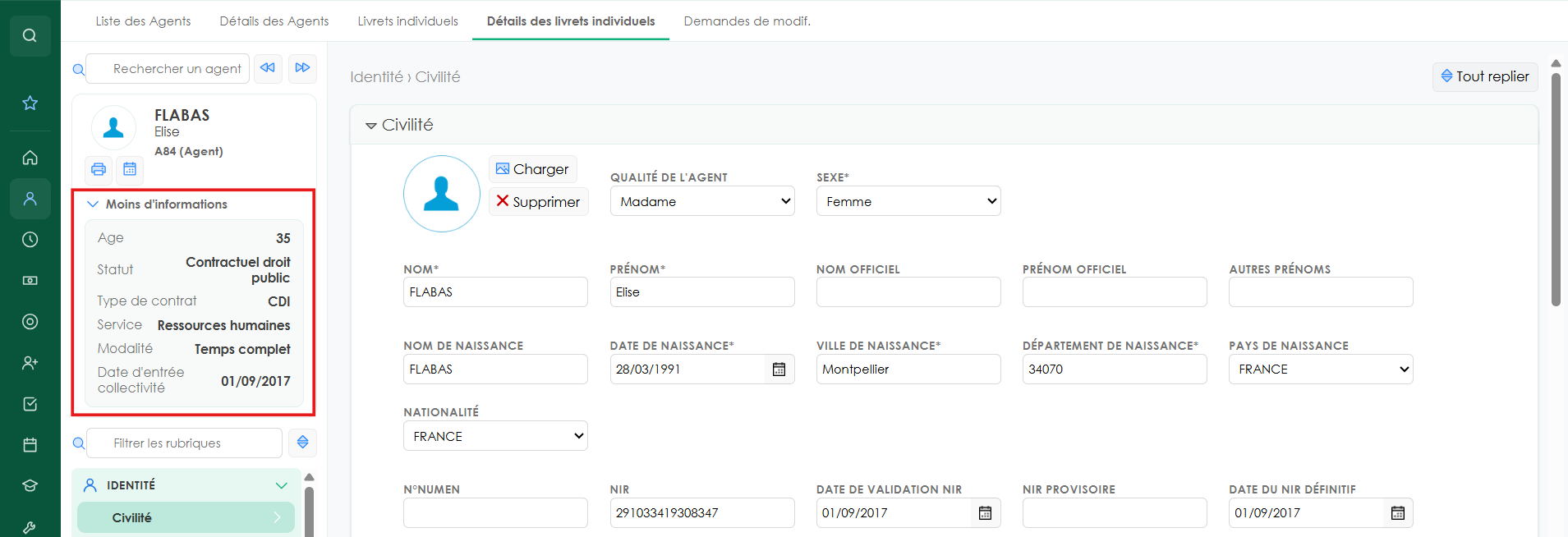
Task: Open the banknote pay icon in sidebar
Action: point(30,281)
